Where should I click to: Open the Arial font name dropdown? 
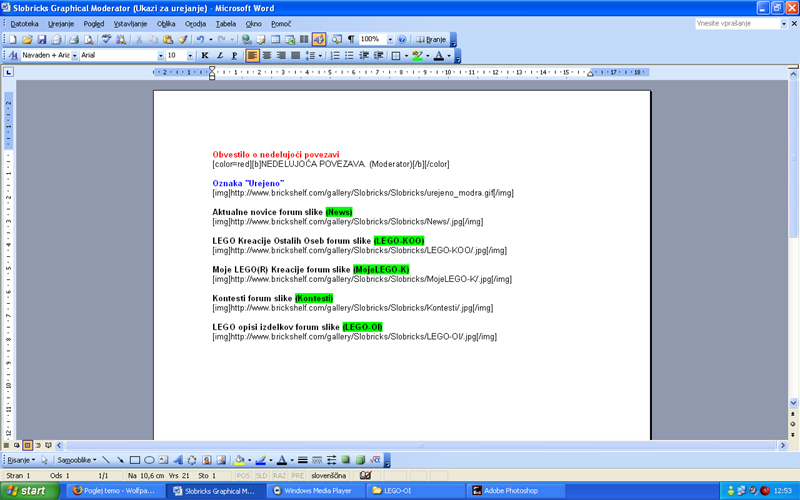point(161,55)
